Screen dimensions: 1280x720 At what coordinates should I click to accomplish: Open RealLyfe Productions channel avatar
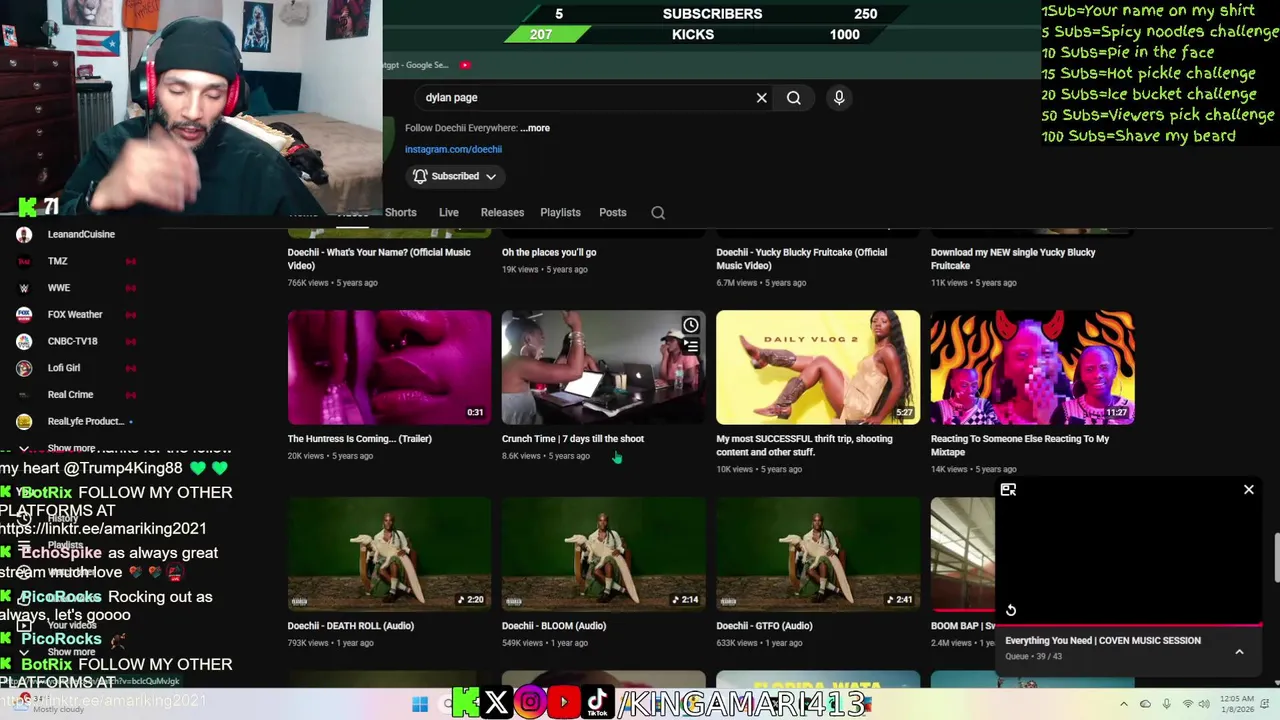click(x=24, y=422)
